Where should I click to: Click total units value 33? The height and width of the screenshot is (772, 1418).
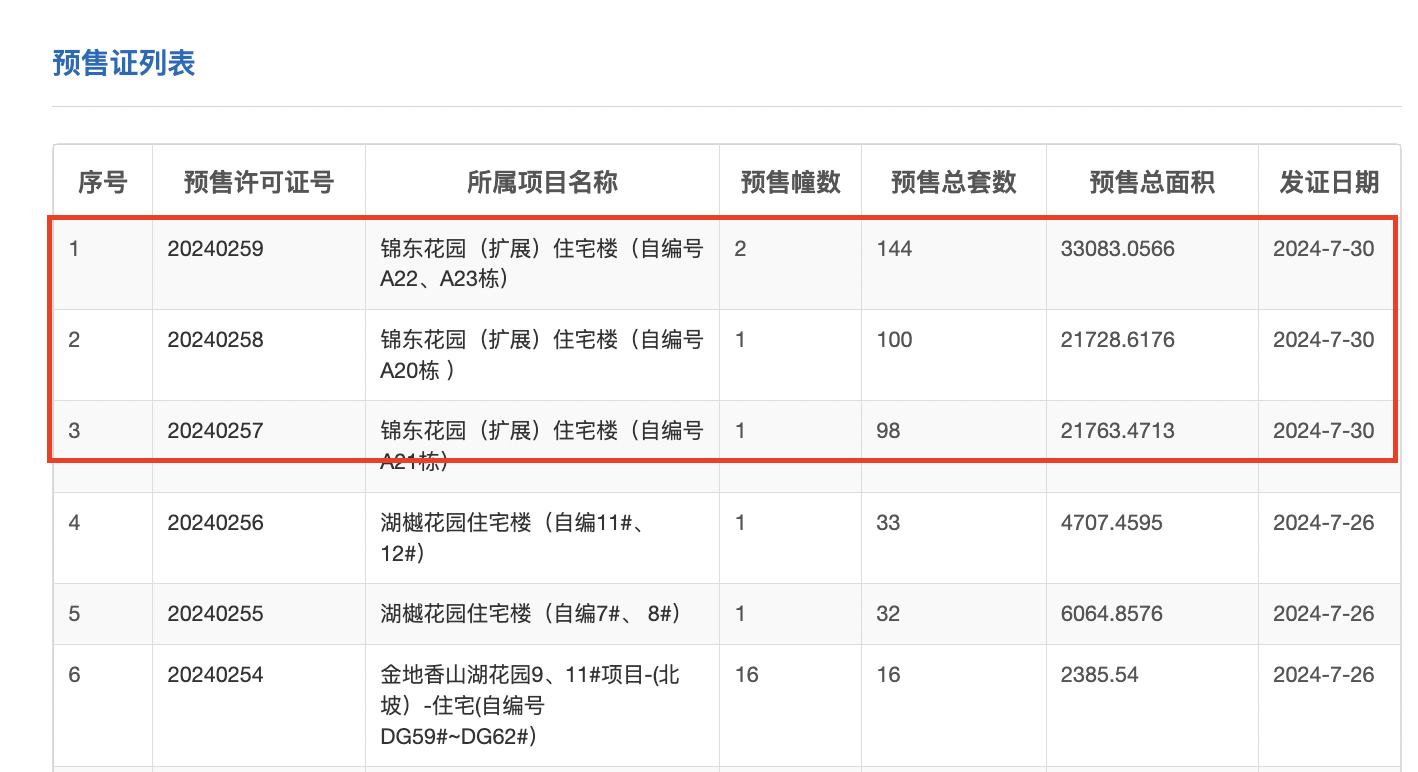888,522
